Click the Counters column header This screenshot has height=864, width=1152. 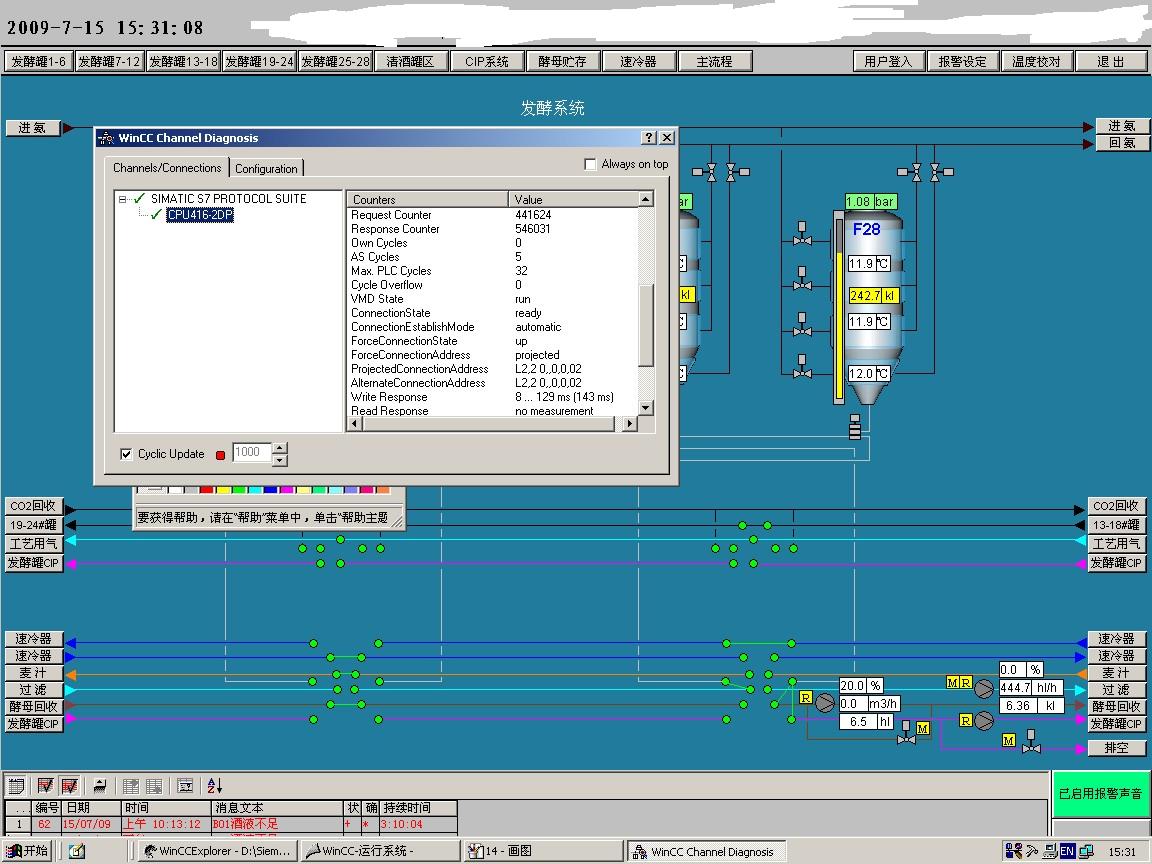click(x=427, y=199)
